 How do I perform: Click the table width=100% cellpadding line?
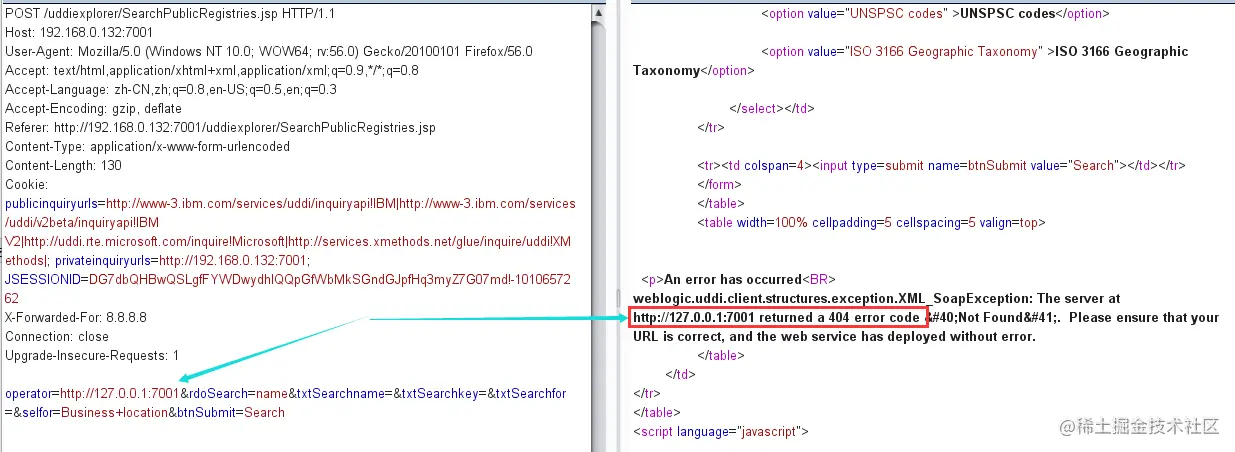tap(871, 223)
